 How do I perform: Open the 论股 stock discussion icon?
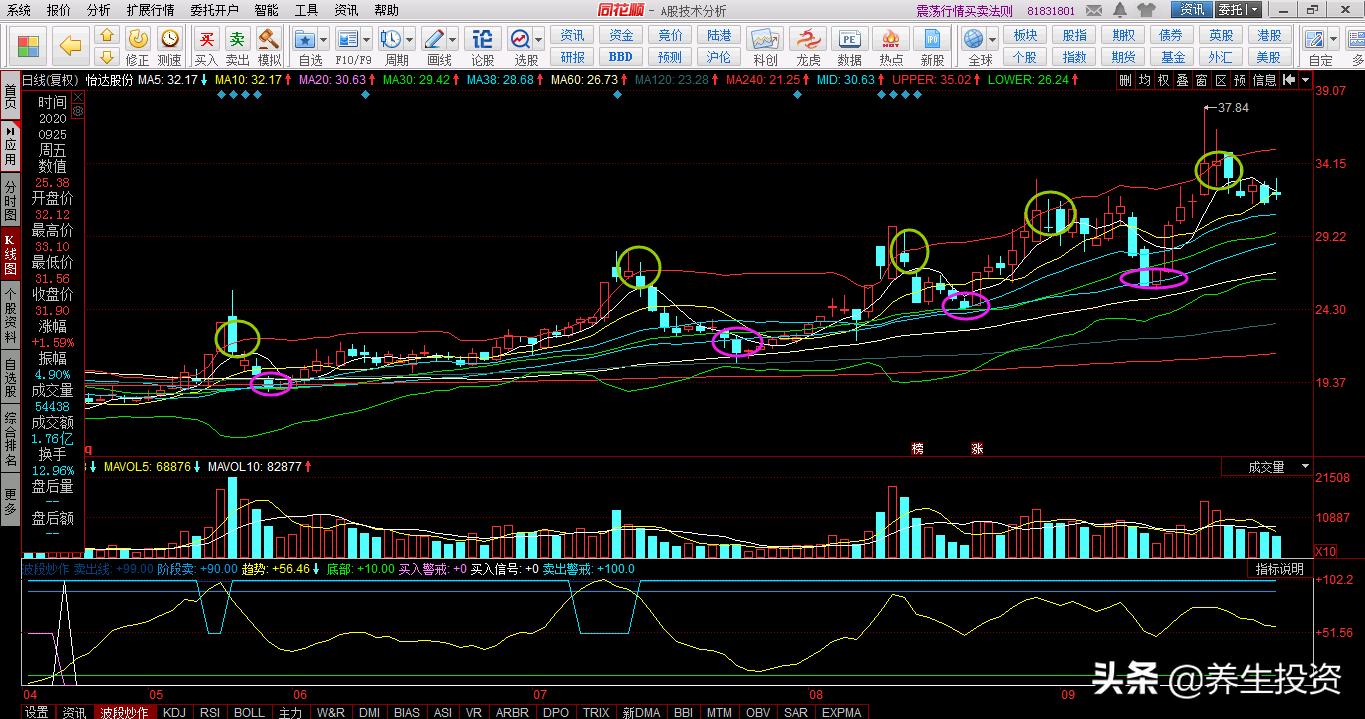point(482,40)
